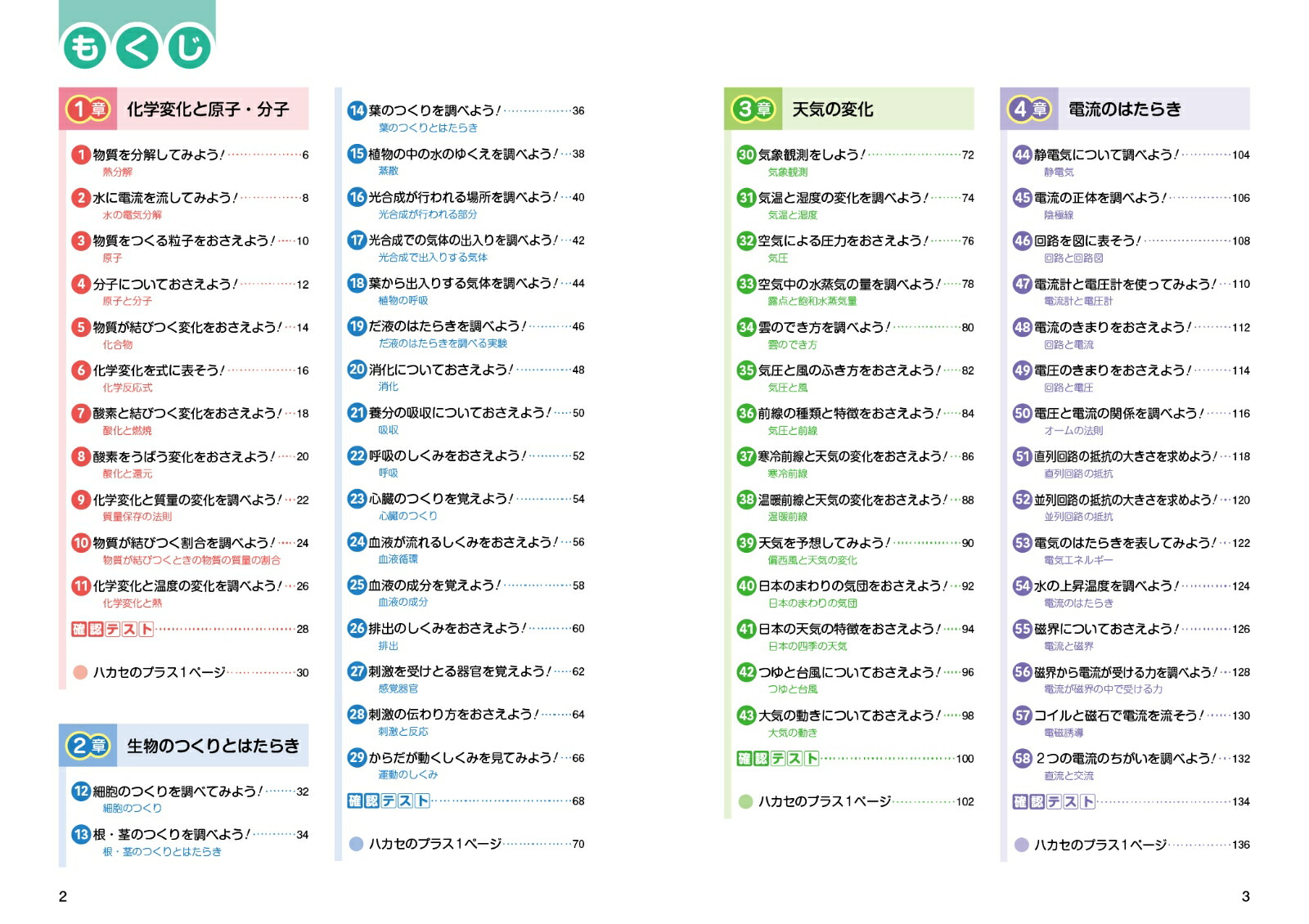Click the purple number 44 circle icon
The height and width of the screenshot is (924, 1309).
tap(1023, 155)
